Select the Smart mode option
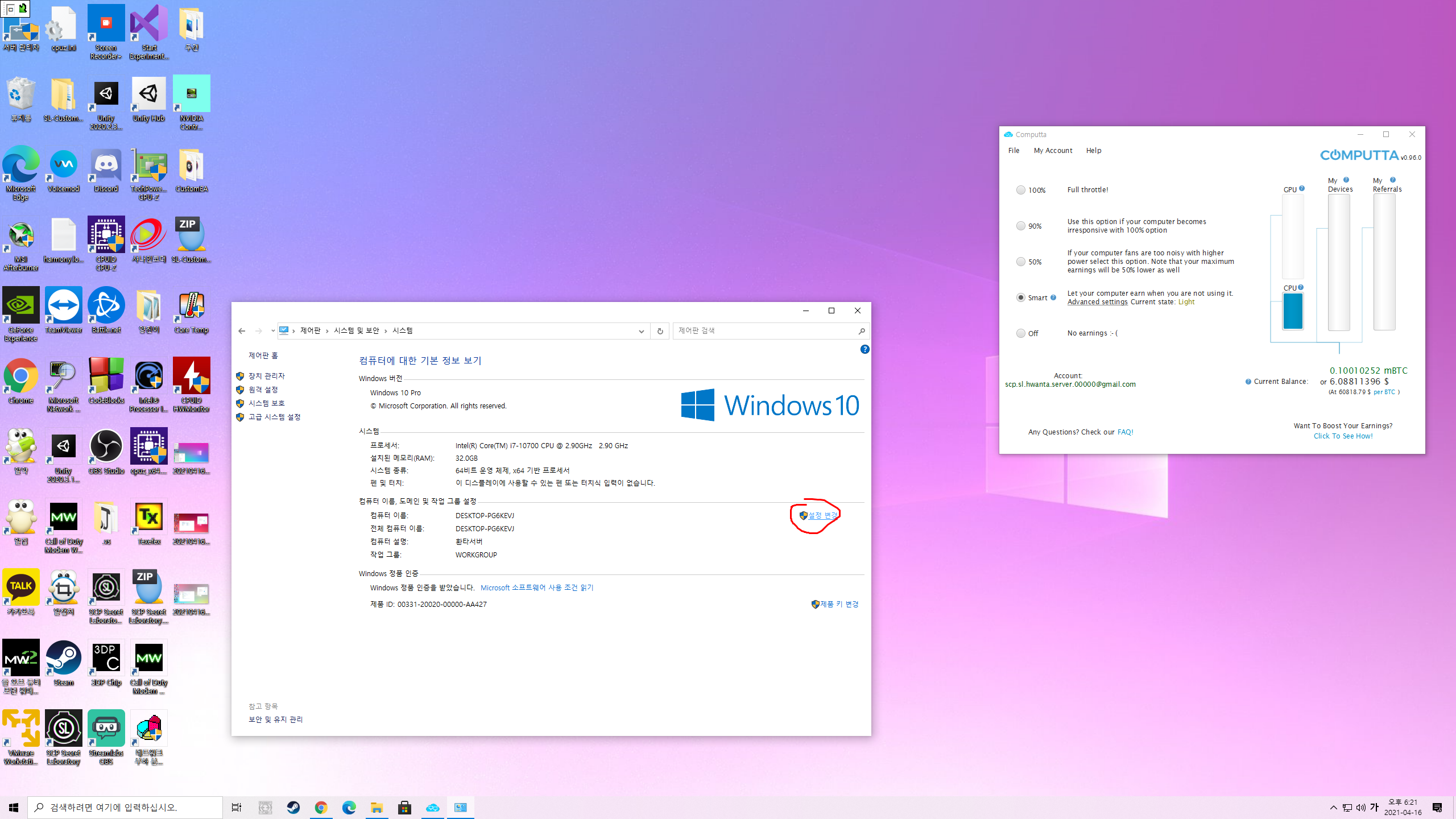 pos(1021,297)
